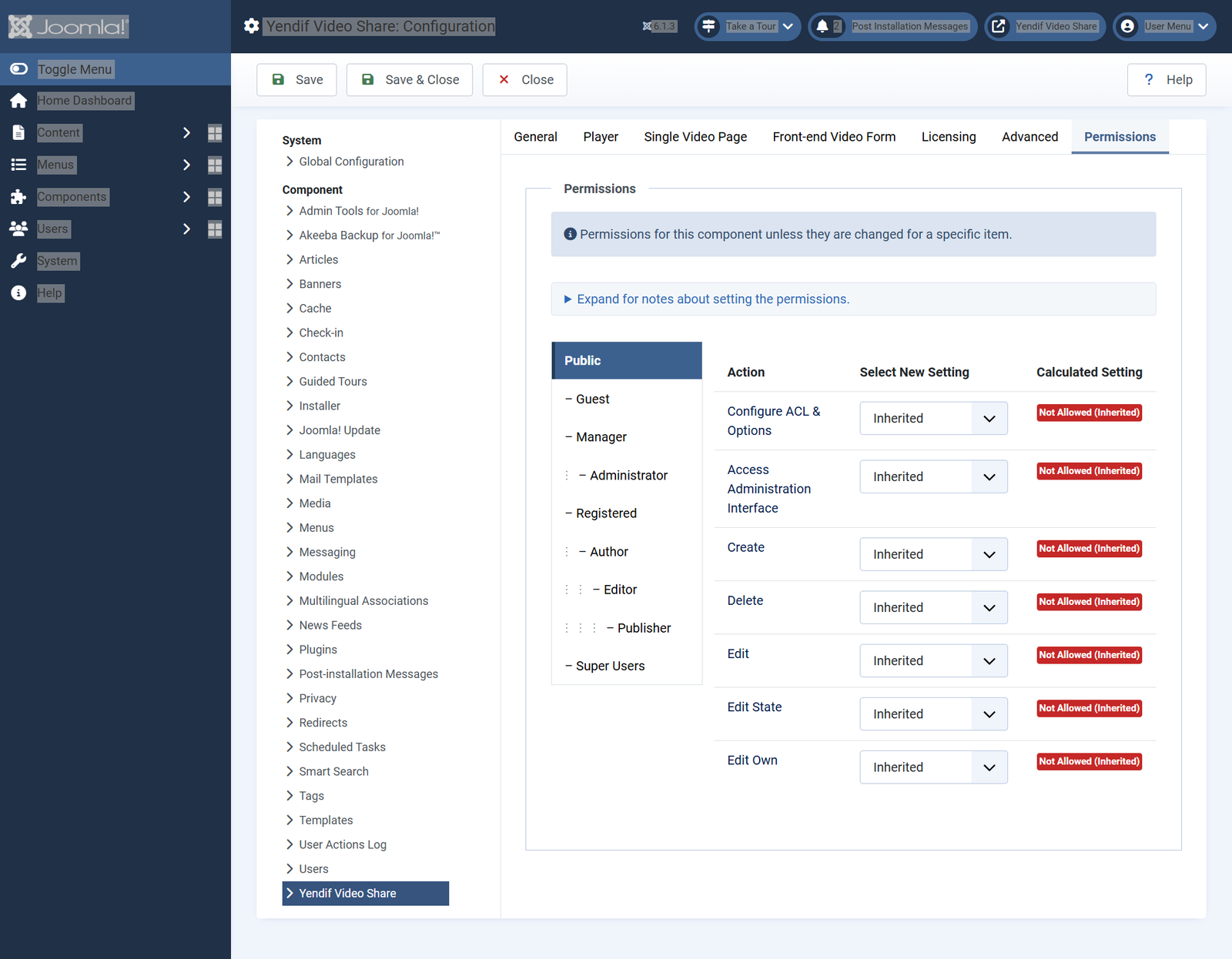This screenshot has height=959, width=1232.
Task: Select the Guest user group
Action: pos(627,399)
